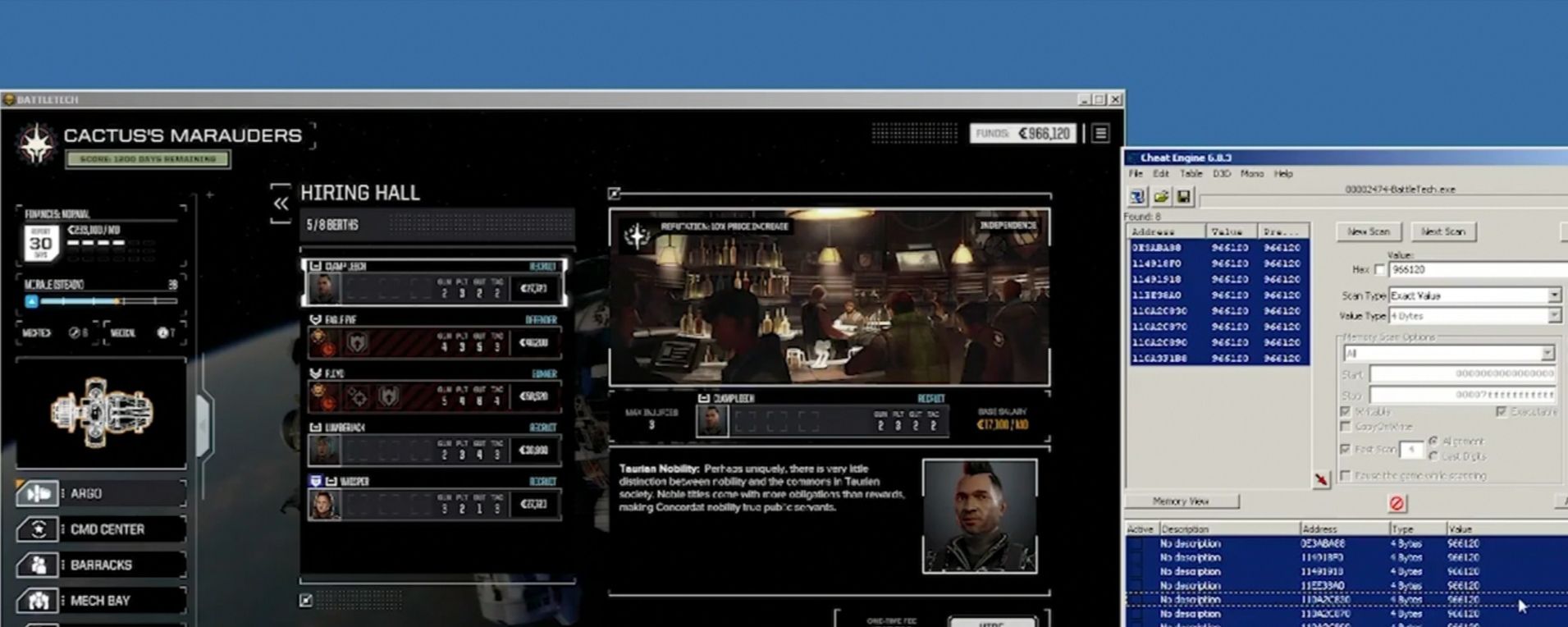This screenshot has height=627, width=1568.
Task: Click the Start address input field
Action: tap(1462, 373)
